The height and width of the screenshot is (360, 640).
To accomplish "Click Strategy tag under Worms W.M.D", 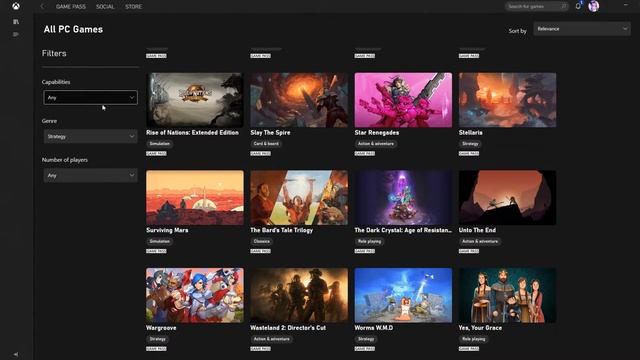I will pos(366,339).
